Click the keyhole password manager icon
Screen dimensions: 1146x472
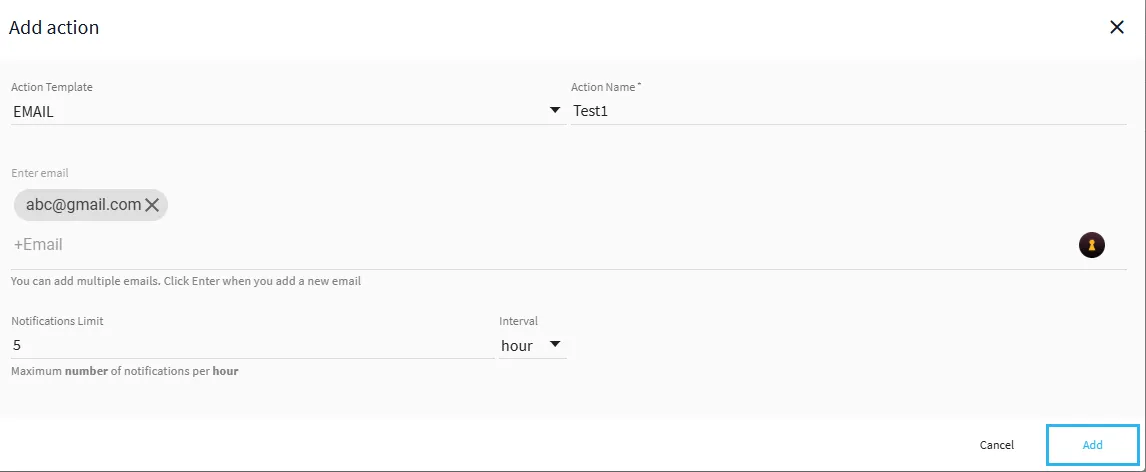(x=1091, y=245)
